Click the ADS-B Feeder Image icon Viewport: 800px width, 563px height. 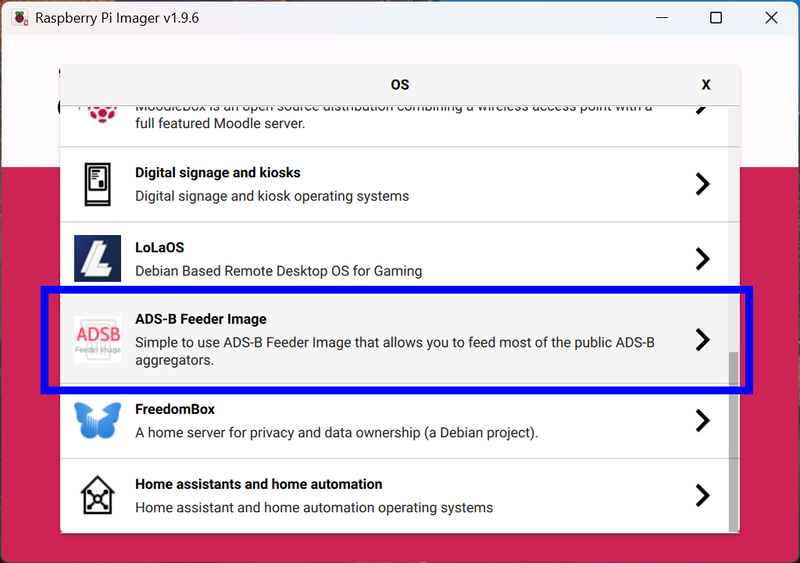click(x=98, y=339)
